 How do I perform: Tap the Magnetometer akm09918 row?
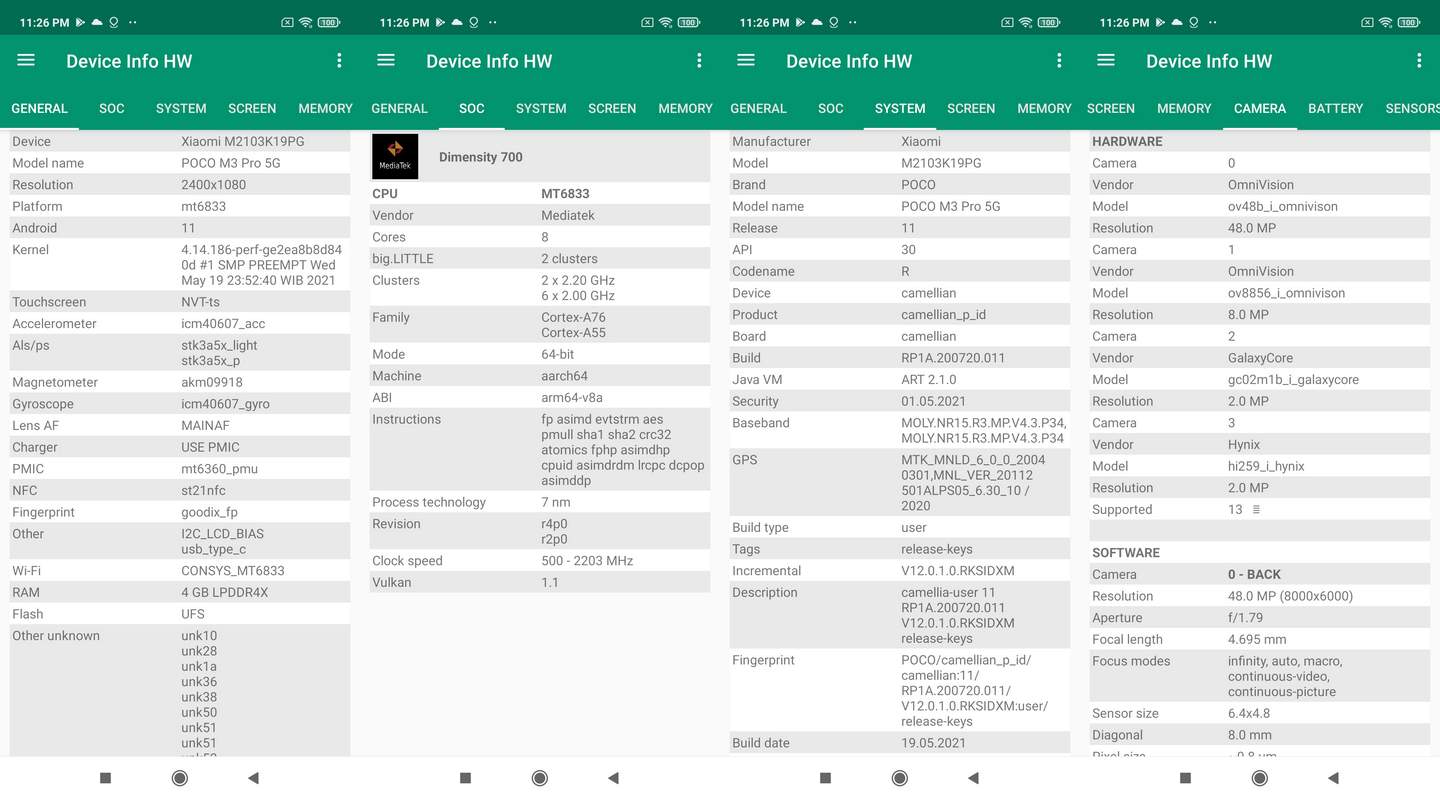[x=180, y=382]
